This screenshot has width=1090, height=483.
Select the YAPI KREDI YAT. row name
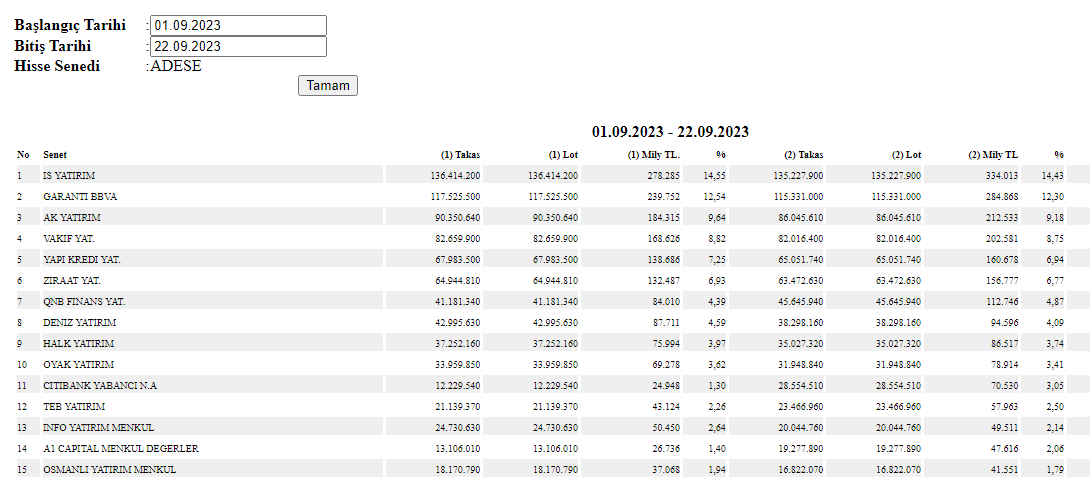coord(81,259)
